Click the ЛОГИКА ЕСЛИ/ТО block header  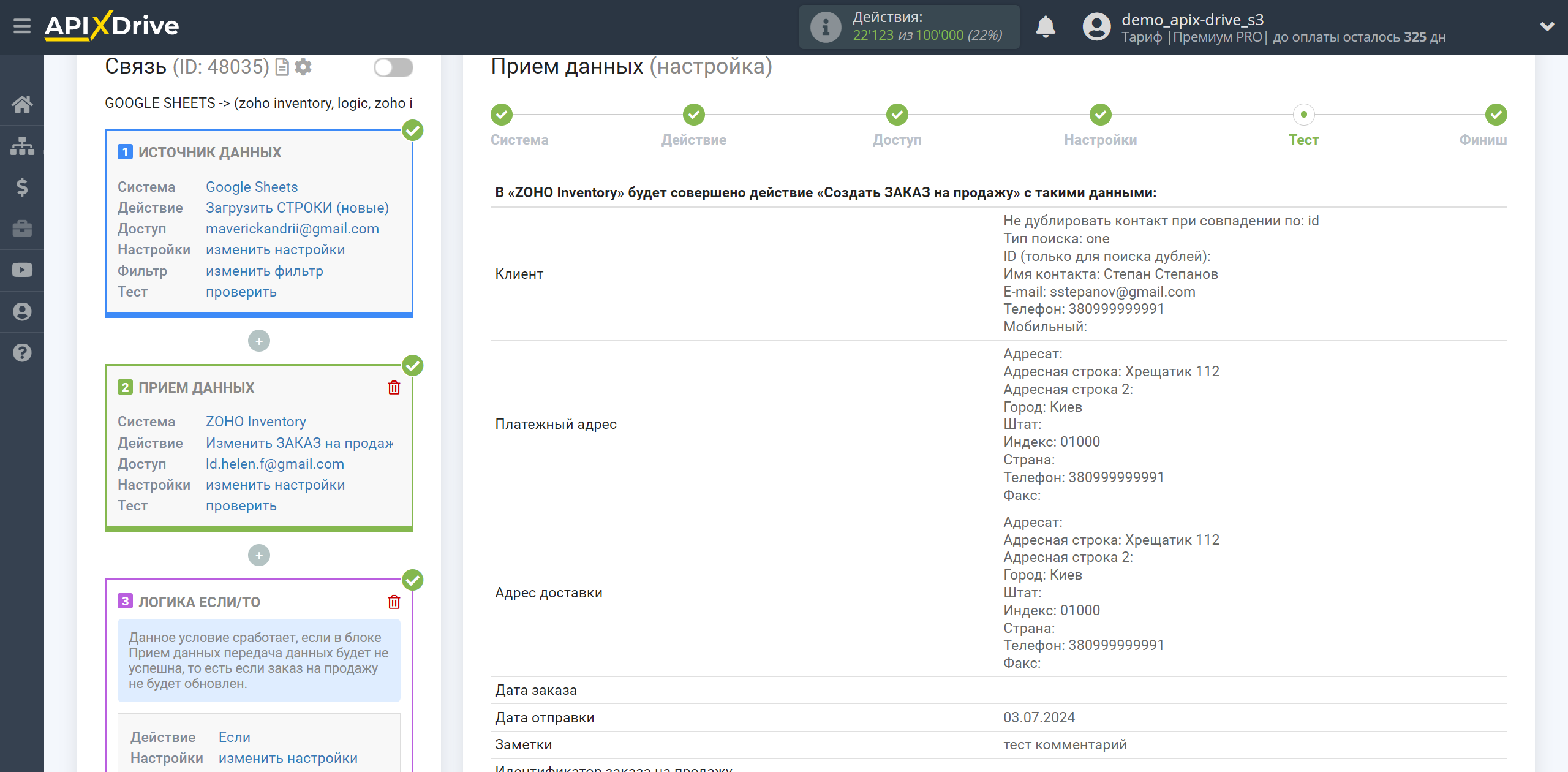click(199, 602)
